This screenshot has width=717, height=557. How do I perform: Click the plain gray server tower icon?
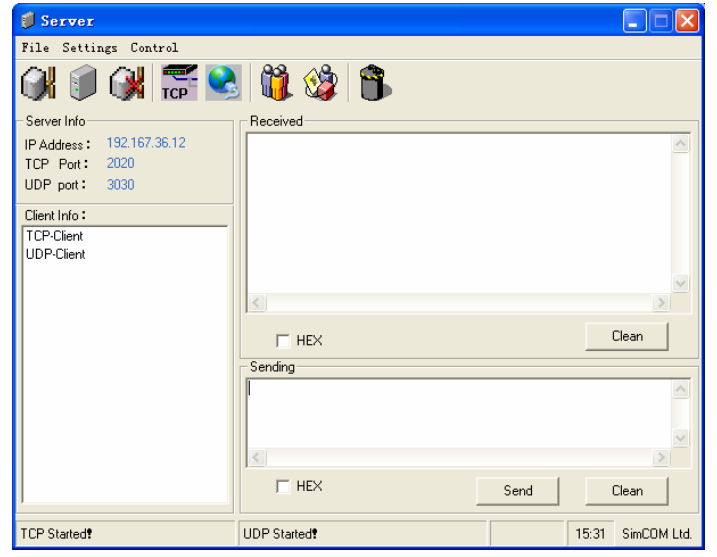83,83
